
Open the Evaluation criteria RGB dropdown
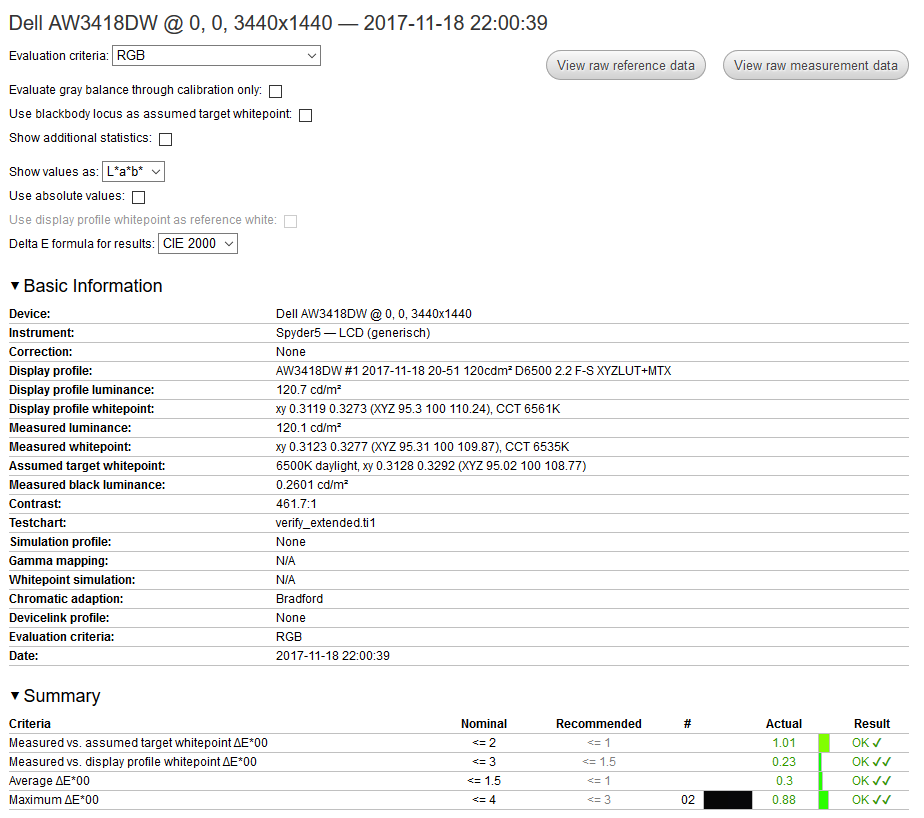point(216,55)
